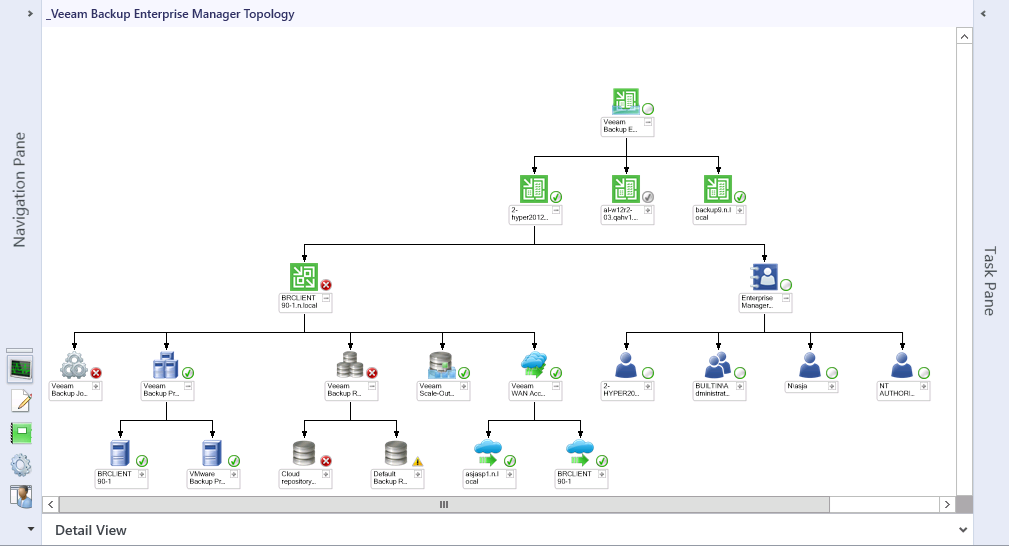
Task: Click critical status badge on Veeam Backup Jo..
Action: click(x=96, y=373)
